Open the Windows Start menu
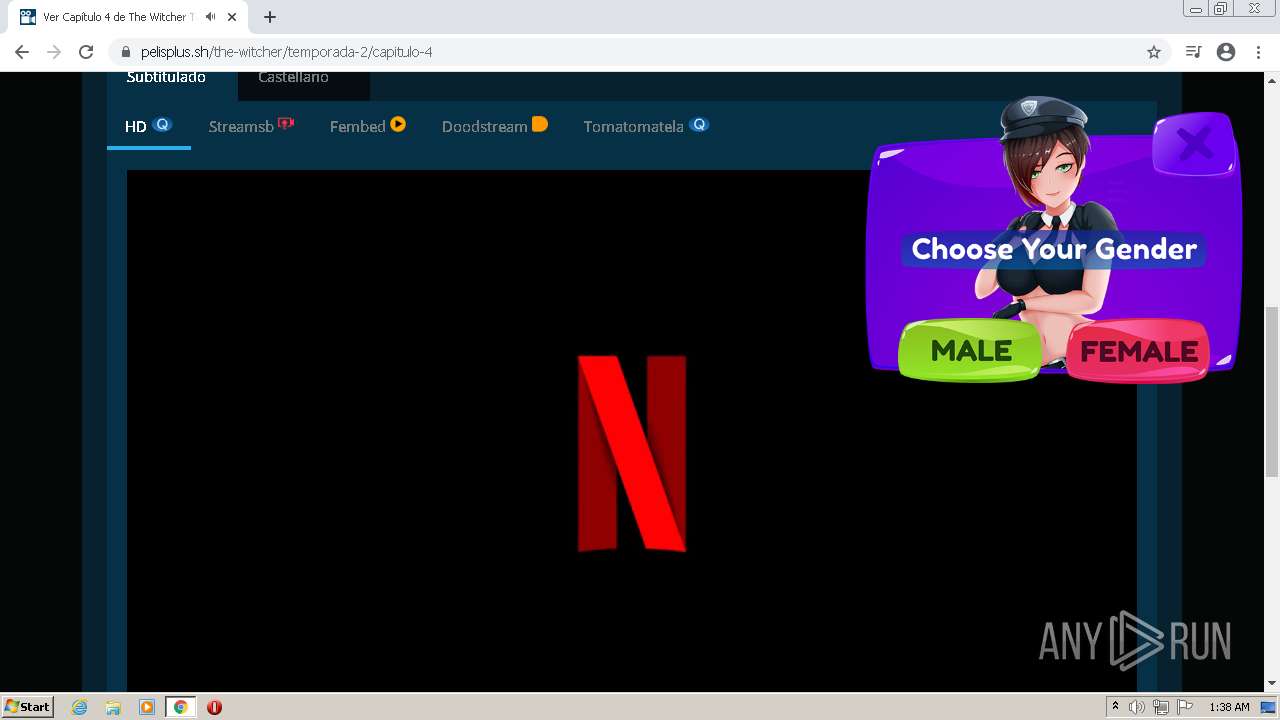 click(x=27, y=707)
